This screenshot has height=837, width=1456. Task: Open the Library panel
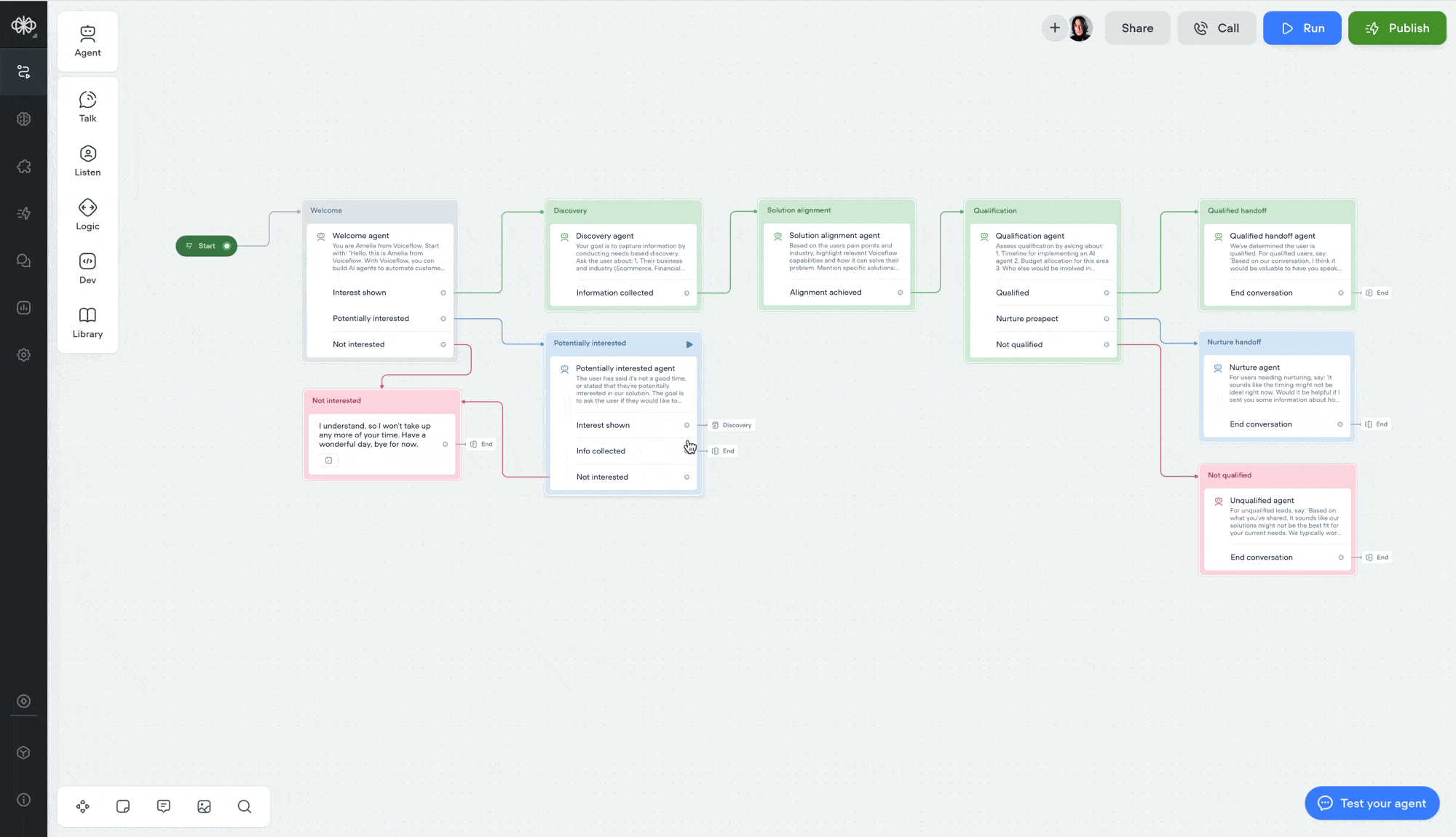87,322
